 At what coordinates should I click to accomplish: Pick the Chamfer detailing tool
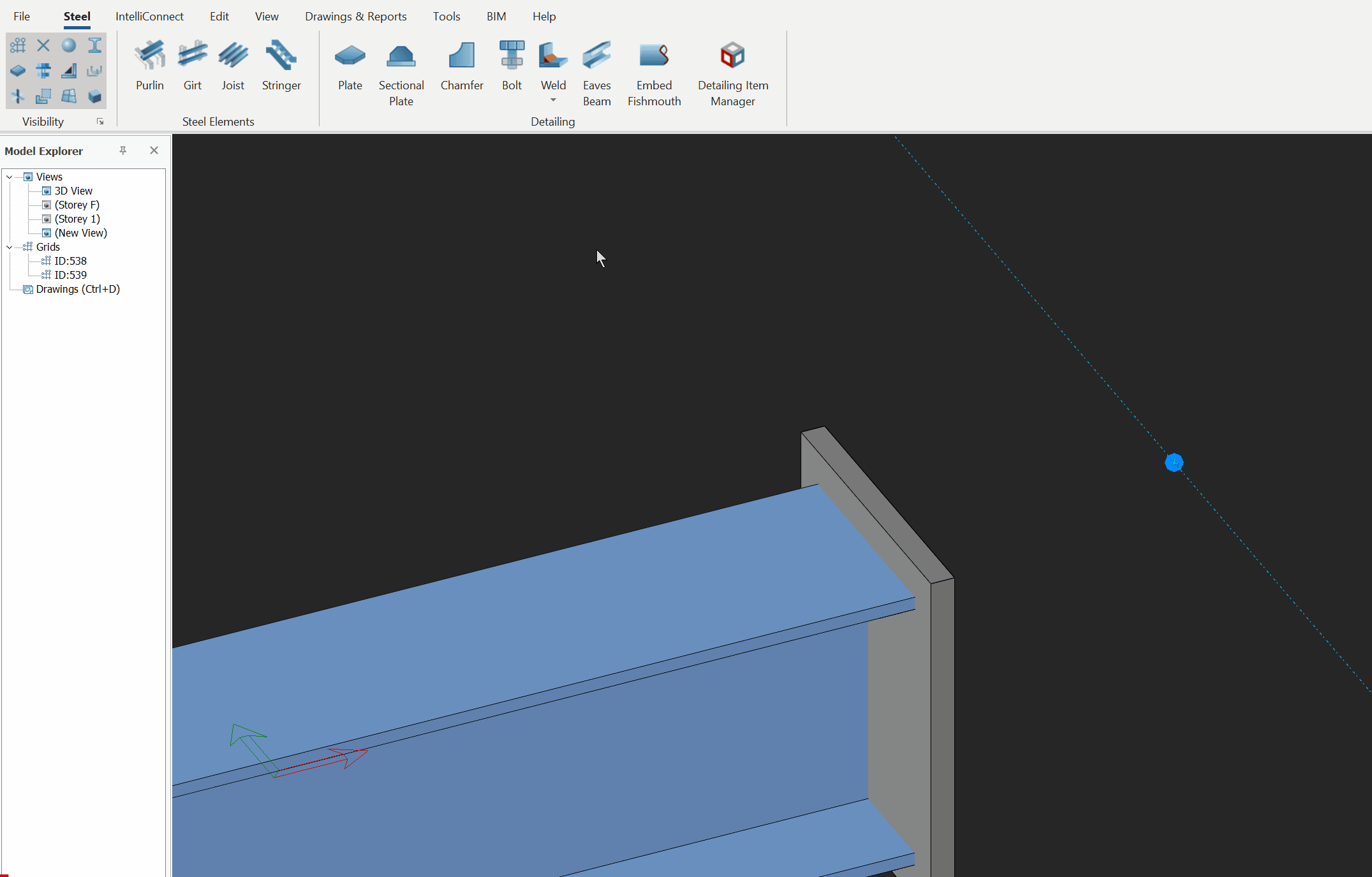(x=462, y=66)
